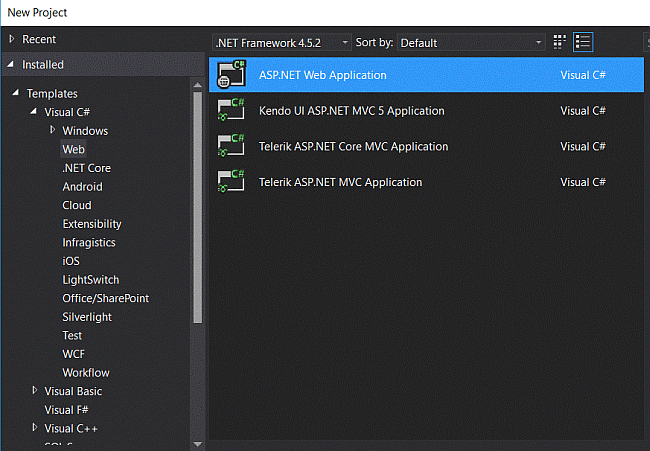Open the Sort by Default dropdown
Screen dimensions: 650x451
470,43
